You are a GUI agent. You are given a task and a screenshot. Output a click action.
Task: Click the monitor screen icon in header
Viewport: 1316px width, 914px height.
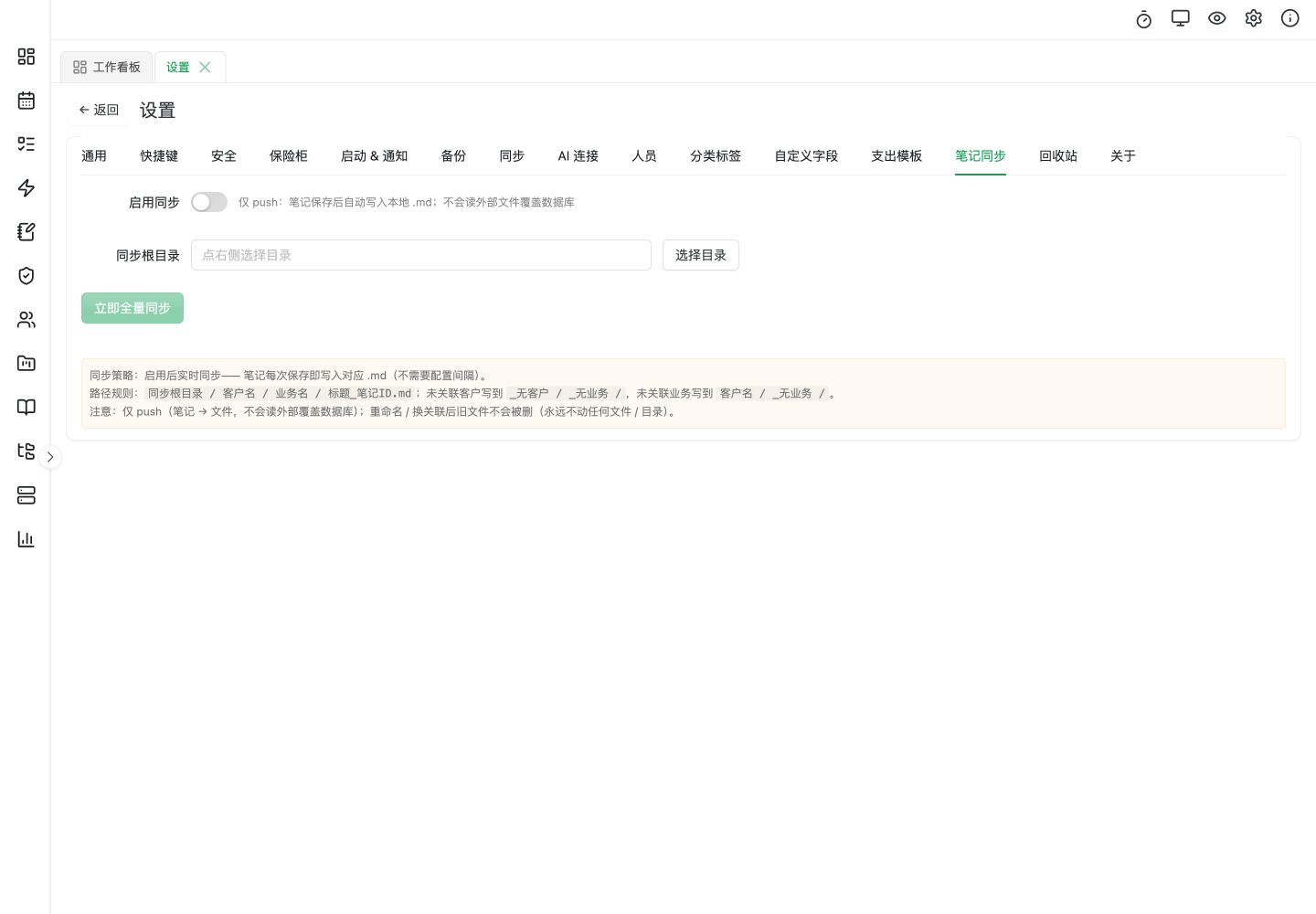pos(1181,18)
